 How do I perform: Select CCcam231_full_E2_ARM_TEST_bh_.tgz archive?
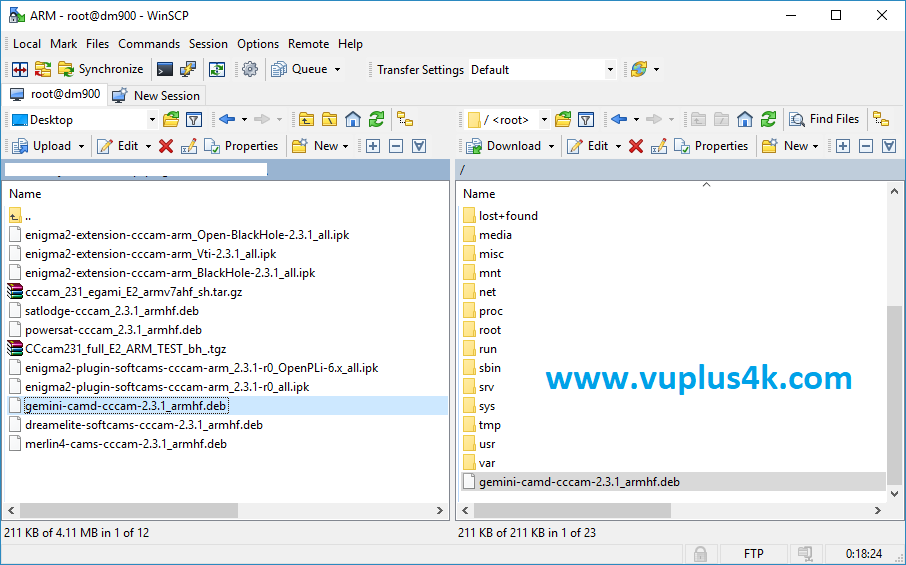(125, 349)
